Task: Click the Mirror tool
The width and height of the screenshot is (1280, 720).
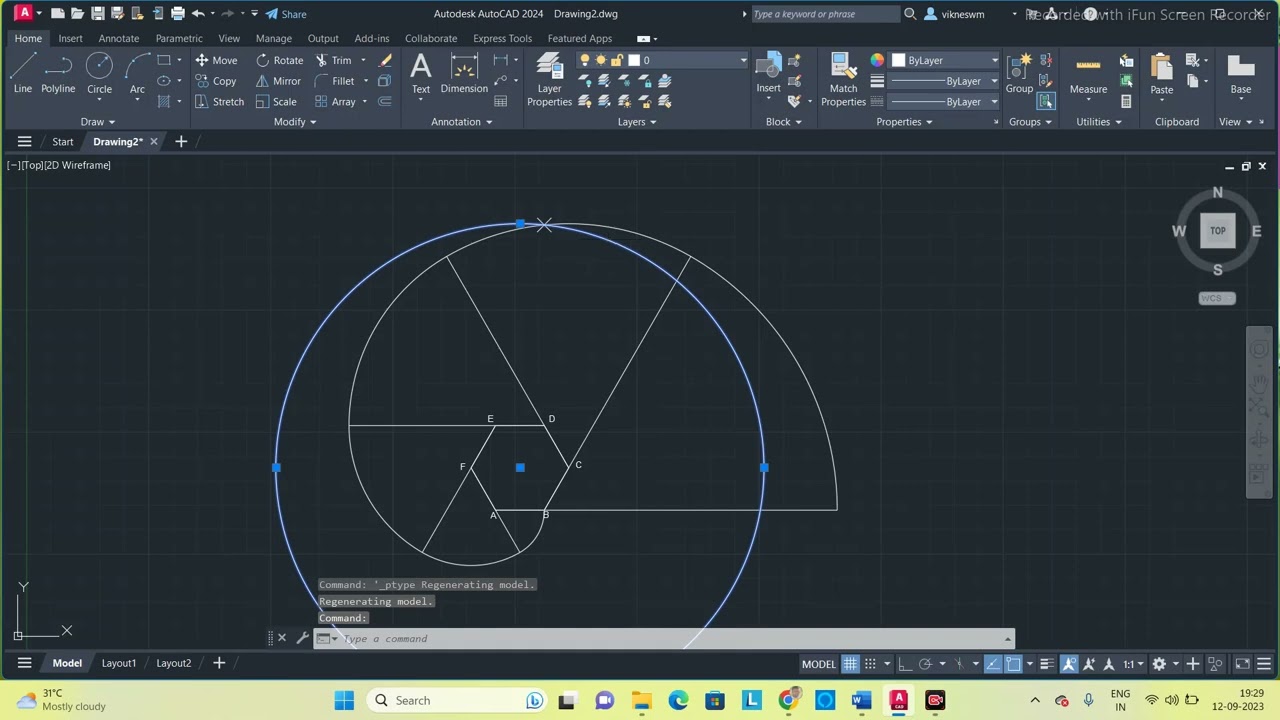Action: (278, 81)
